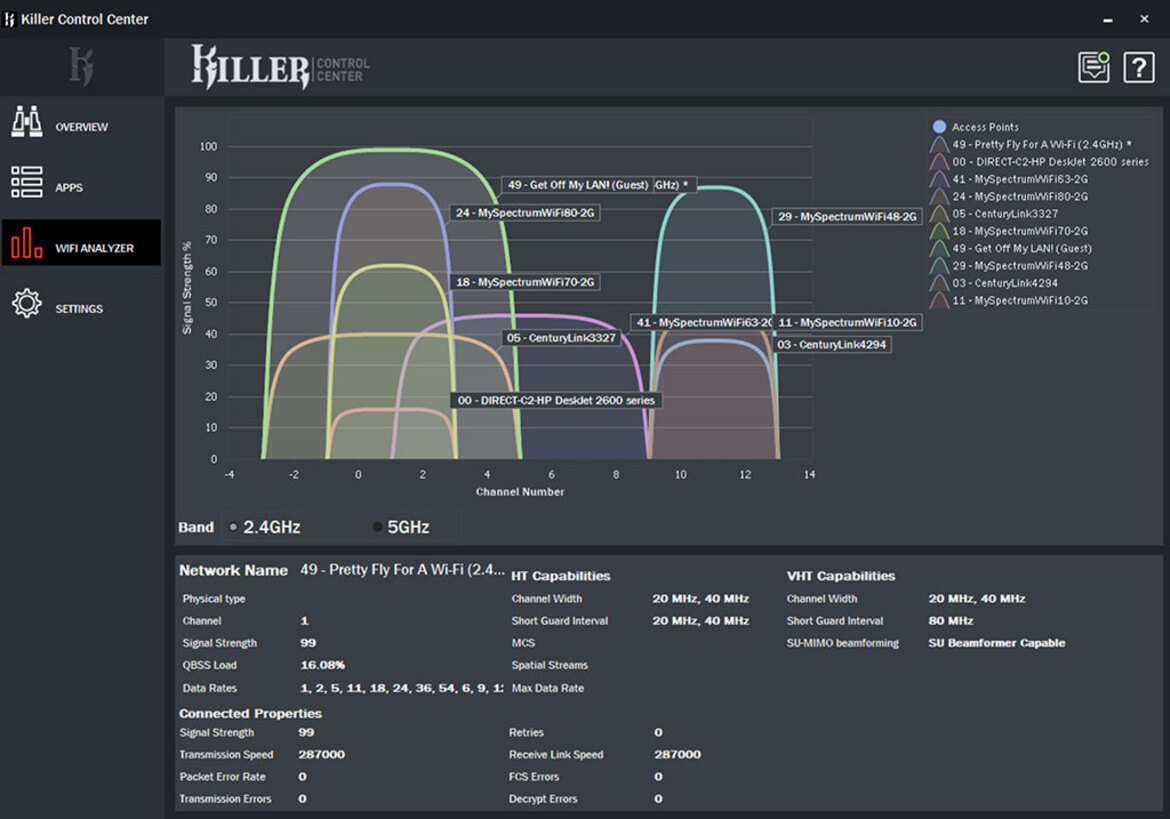Select chart label 05 - CenturyLink3327
This screenshot has width=1170, height=819.
[x=561, y=338]
